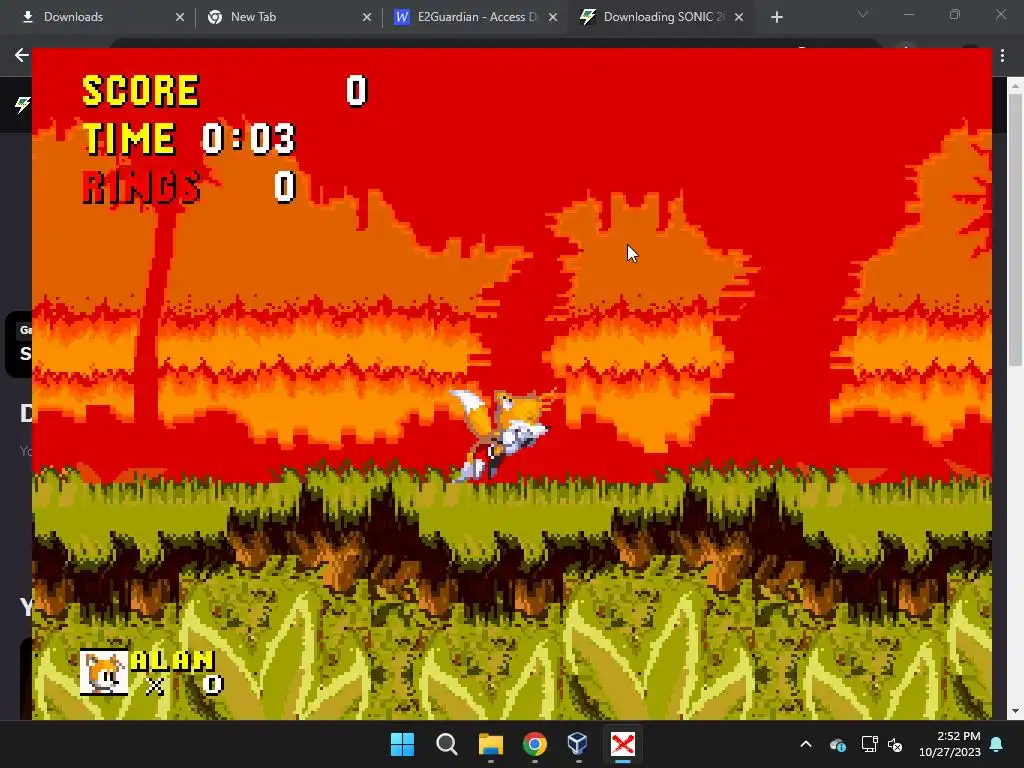This screenshot has width=1024, height=768.
Task: Show hidden system tray icons
Action: tap(806, 744)
